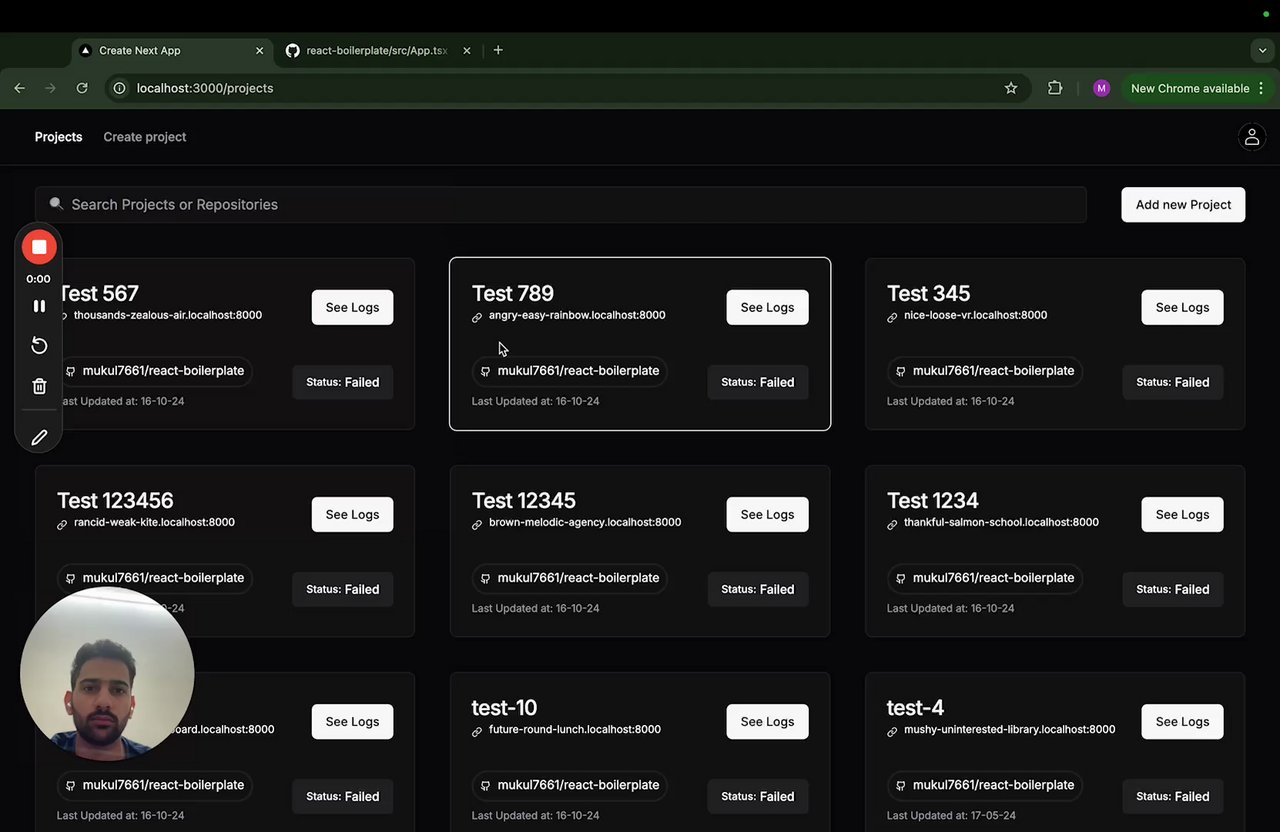Open the pencil drawing tool in recorder
Screen dimensions: 1280x832
[39, 437]
